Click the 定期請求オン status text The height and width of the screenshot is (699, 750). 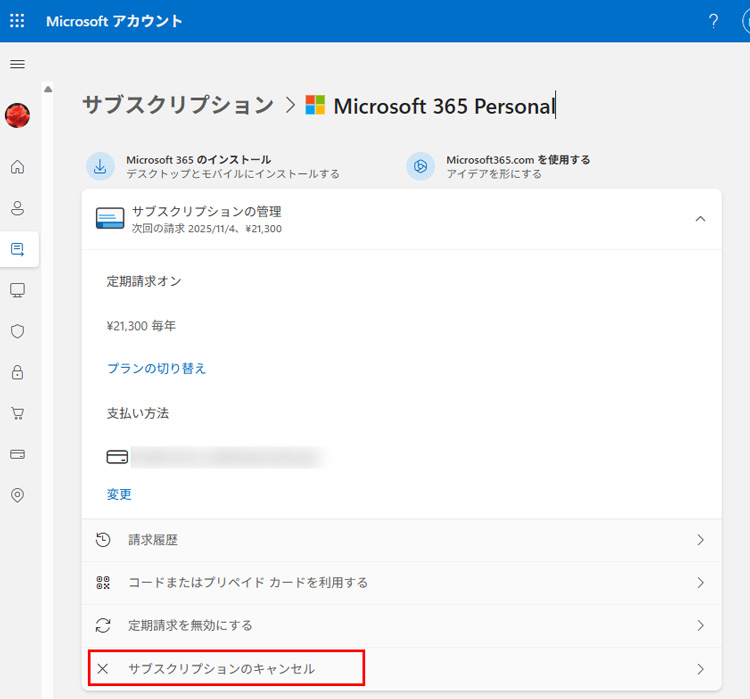click(144, 281)
